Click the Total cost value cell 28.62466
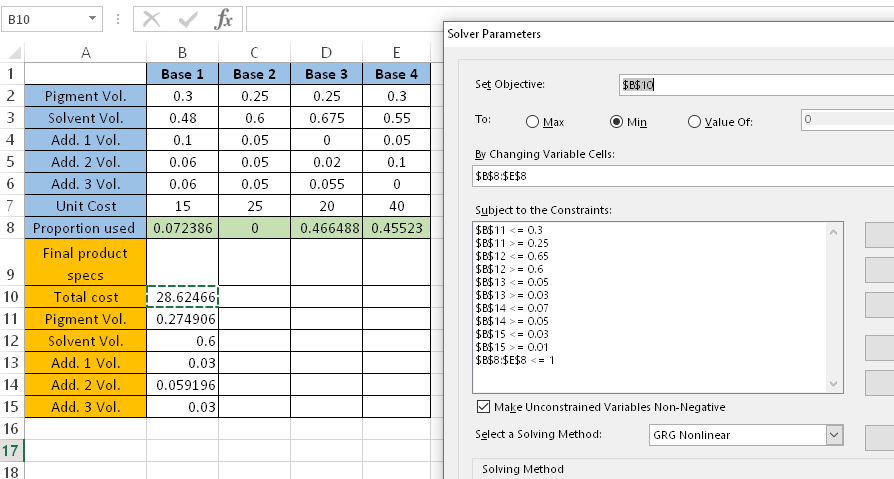 (182, 297)
